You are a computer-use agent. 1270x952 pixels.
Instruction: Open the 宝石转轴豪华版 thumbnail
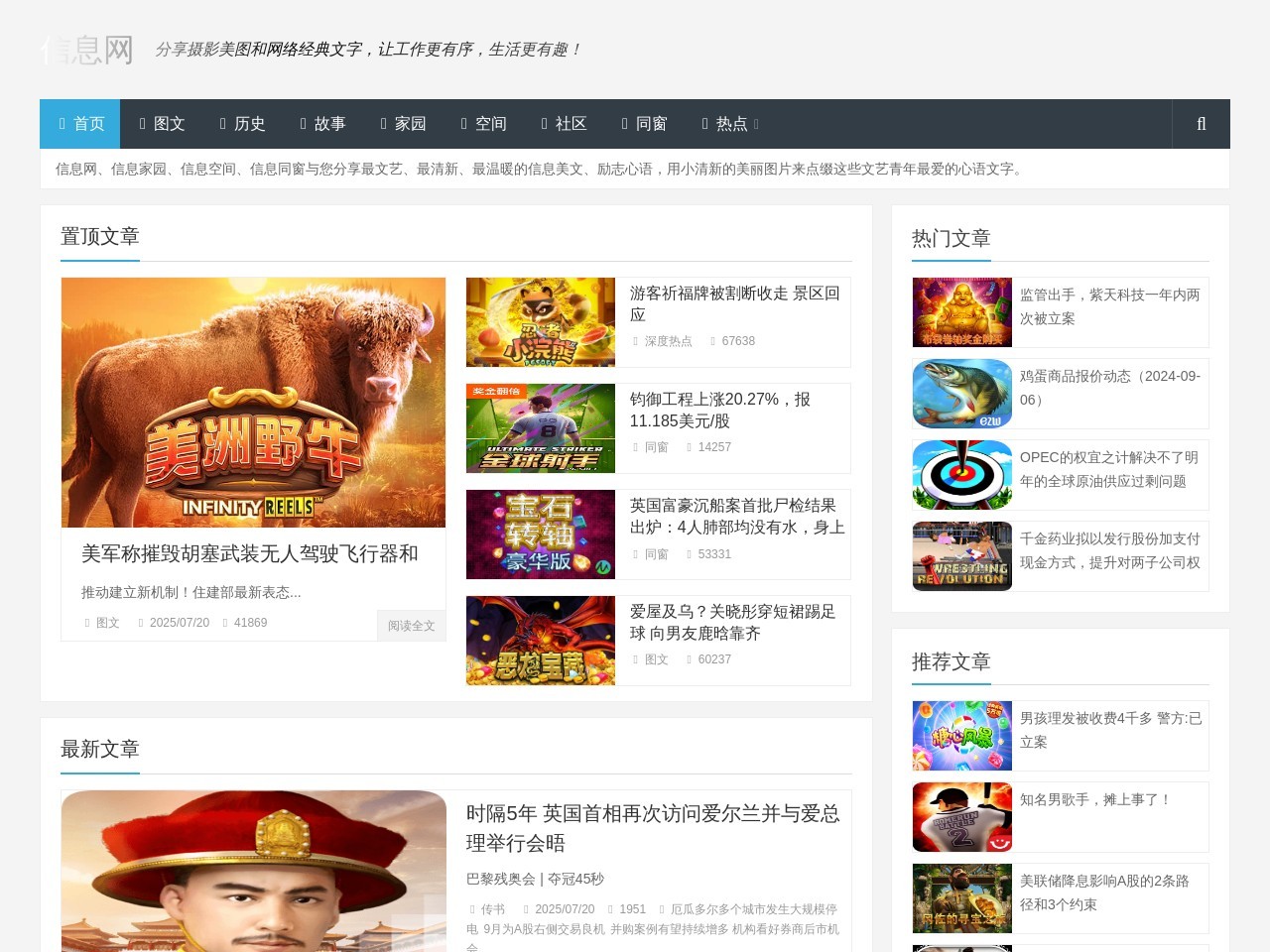point(541,535)
